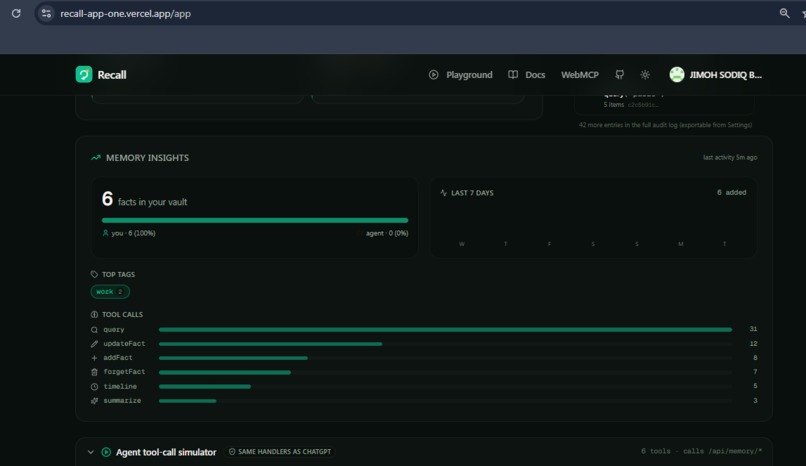The width and height of the screenshot is (806, 466).
Task: Click '6 tools · calls /api/memory/*' text
Action: point(701,451)
